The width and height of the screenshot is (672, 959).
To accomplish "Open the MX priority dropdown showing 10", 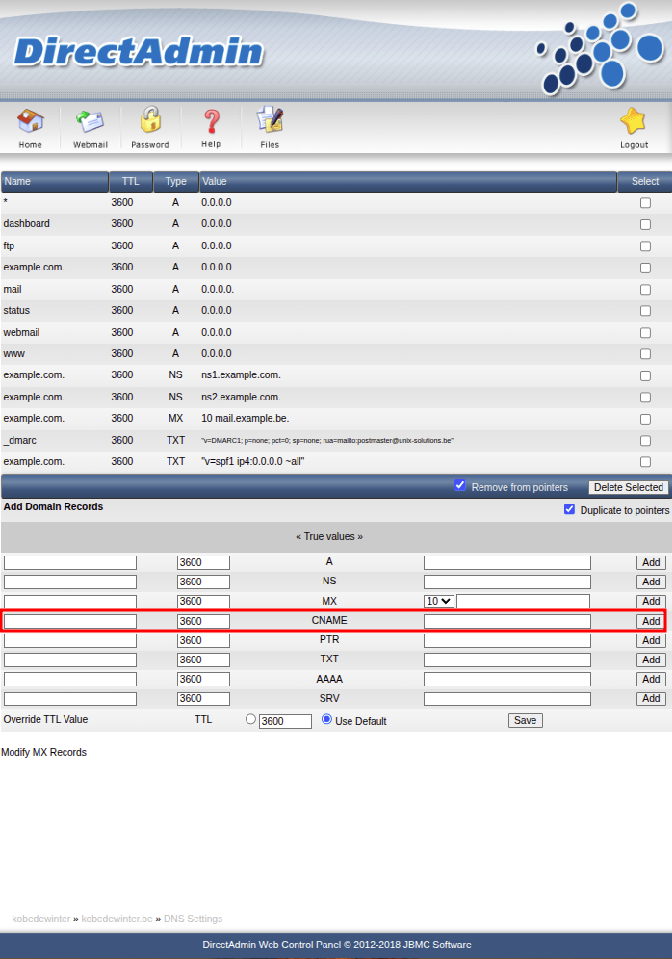I will coord(439,601).
